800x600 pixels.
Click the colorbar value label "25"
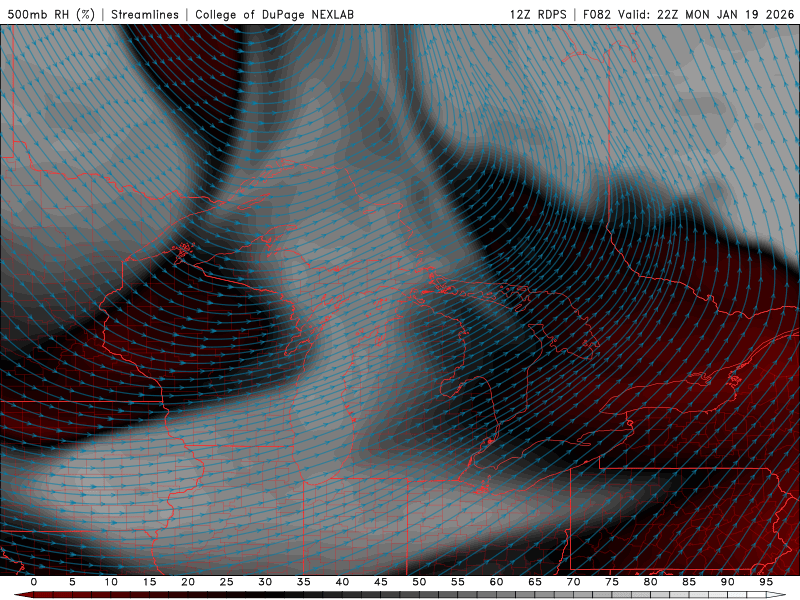pos(227,582)
